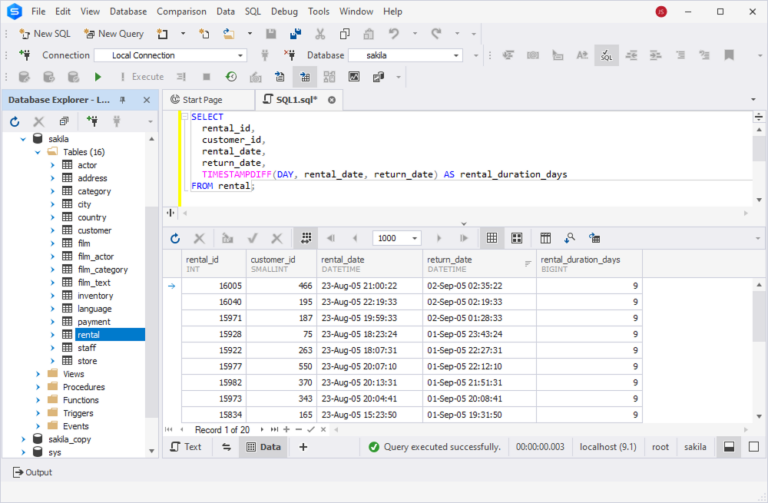Click the add new view plus icon
Image resolution: width=768 pixels, height=503 pixels.
click(x=303, y=447)
